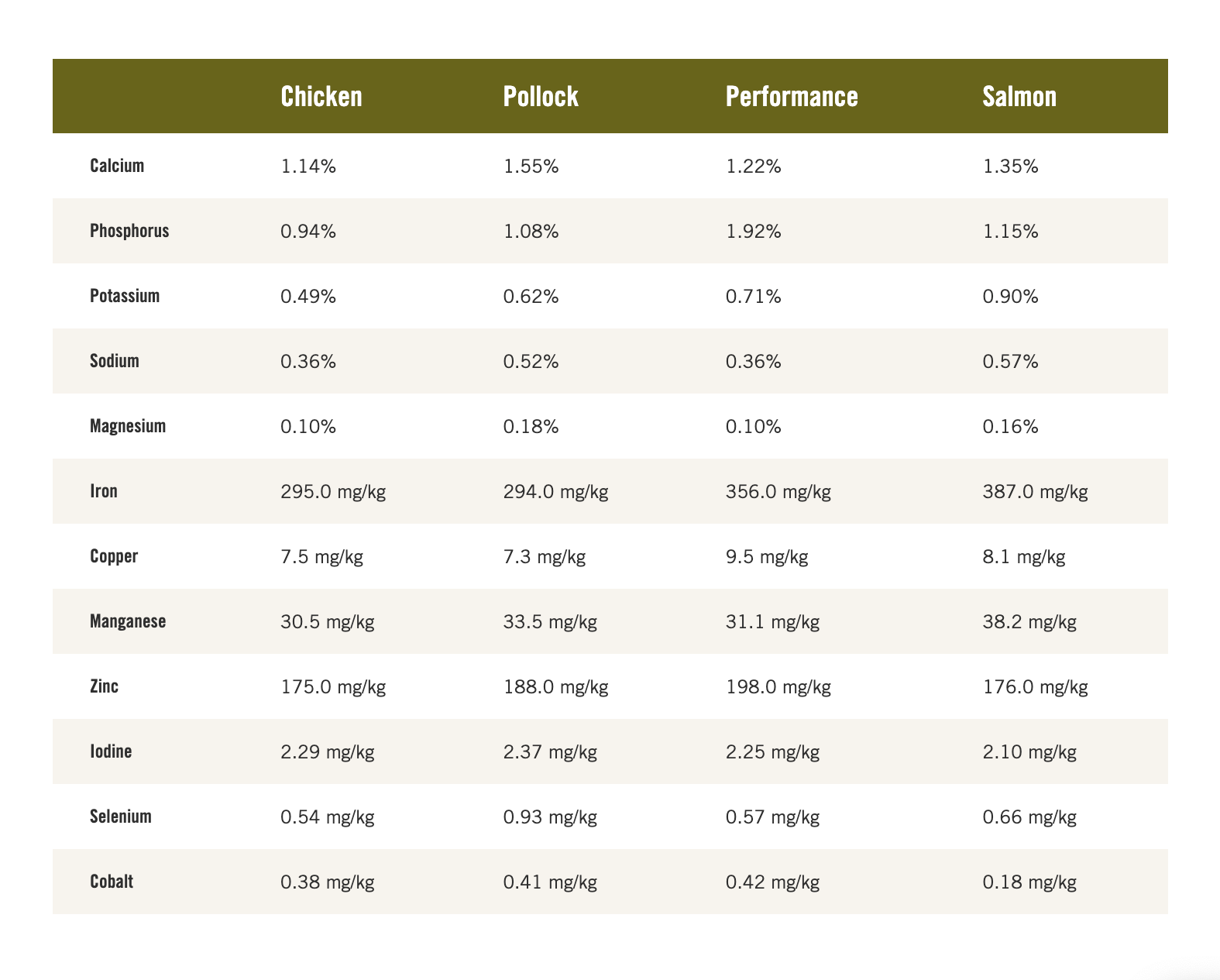Select Performance zinc value 198.0 mg/kg
The height and width of the screenshot is (980, 1220).
[x=778, y=687]
